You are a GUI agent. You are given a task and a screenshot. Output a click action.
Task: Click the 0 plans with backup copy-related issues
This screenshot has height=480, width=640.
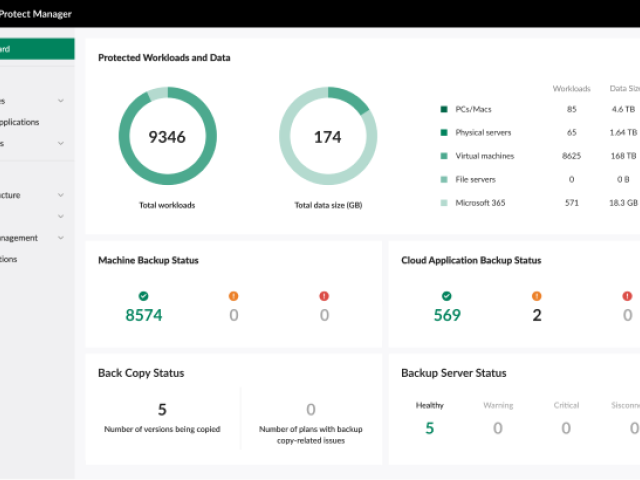pos(311,409)
